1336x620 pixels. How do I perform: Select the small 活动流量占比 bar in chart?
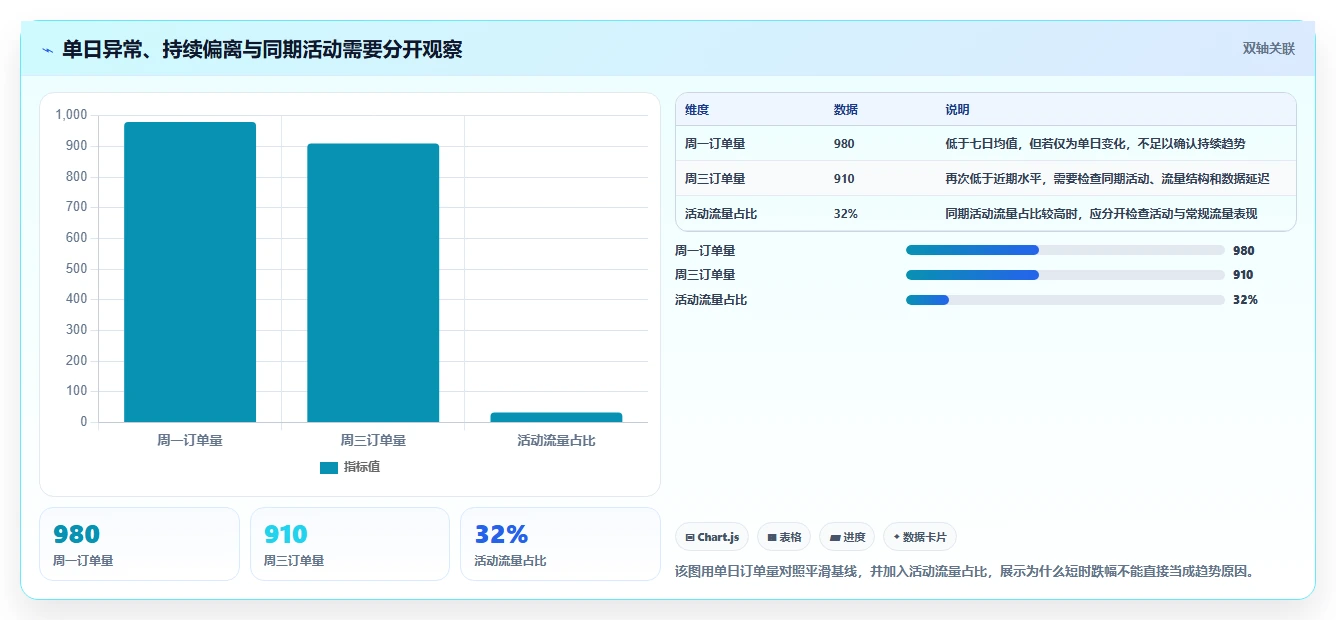pos(556,417)
